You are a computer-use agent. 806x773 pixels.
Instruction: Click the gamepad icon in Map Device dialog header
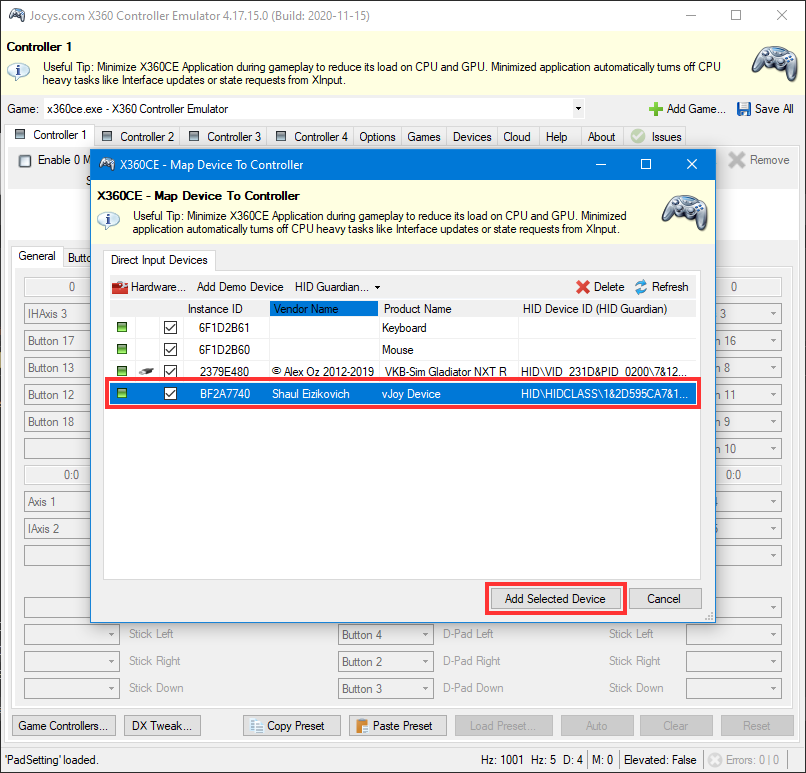685,212
